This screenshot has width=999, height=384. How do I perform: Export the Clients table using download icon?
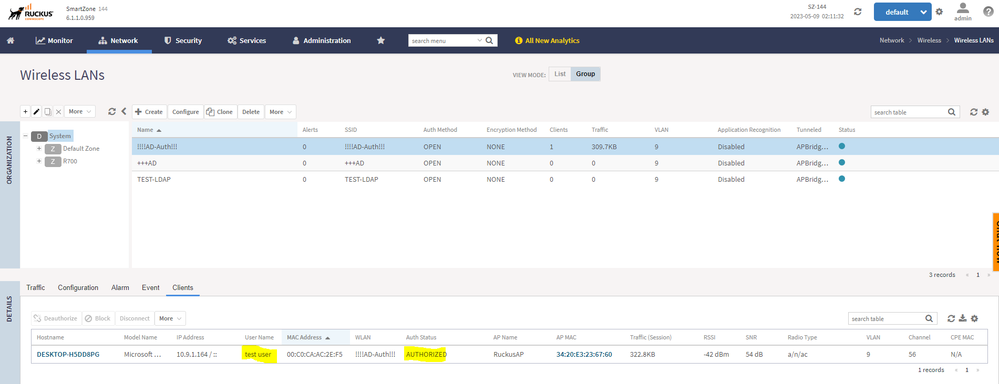(x=963, y=318)
